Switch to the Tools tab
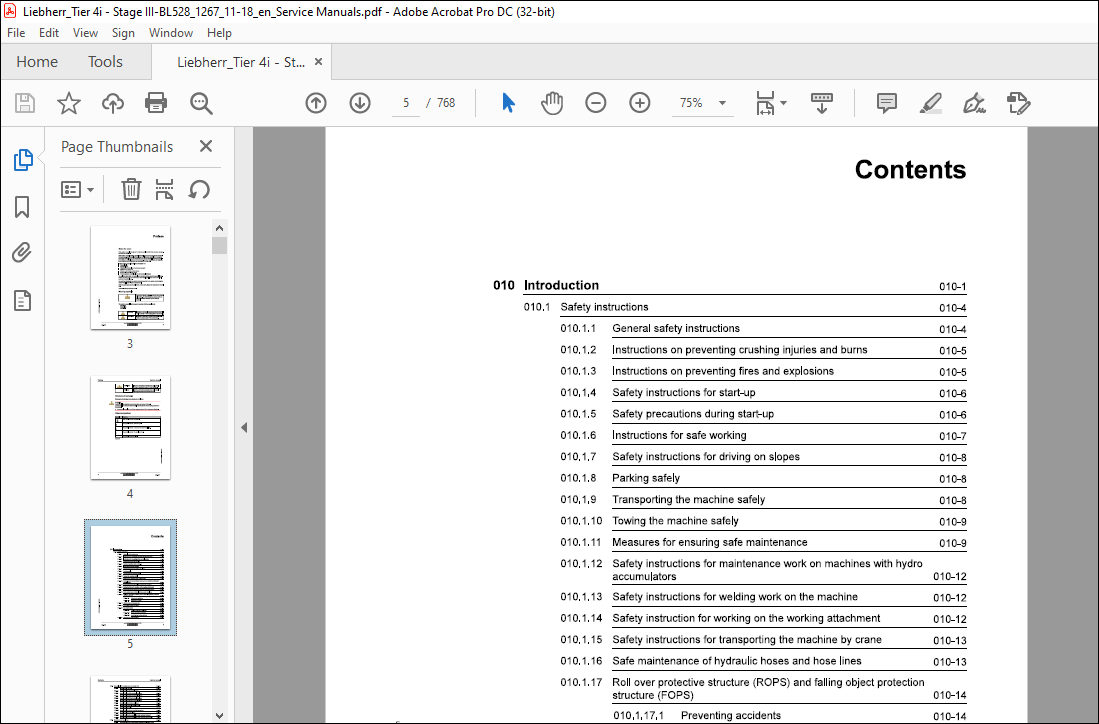The width and height of the screenshot is (1099, 724). [105, 62]
